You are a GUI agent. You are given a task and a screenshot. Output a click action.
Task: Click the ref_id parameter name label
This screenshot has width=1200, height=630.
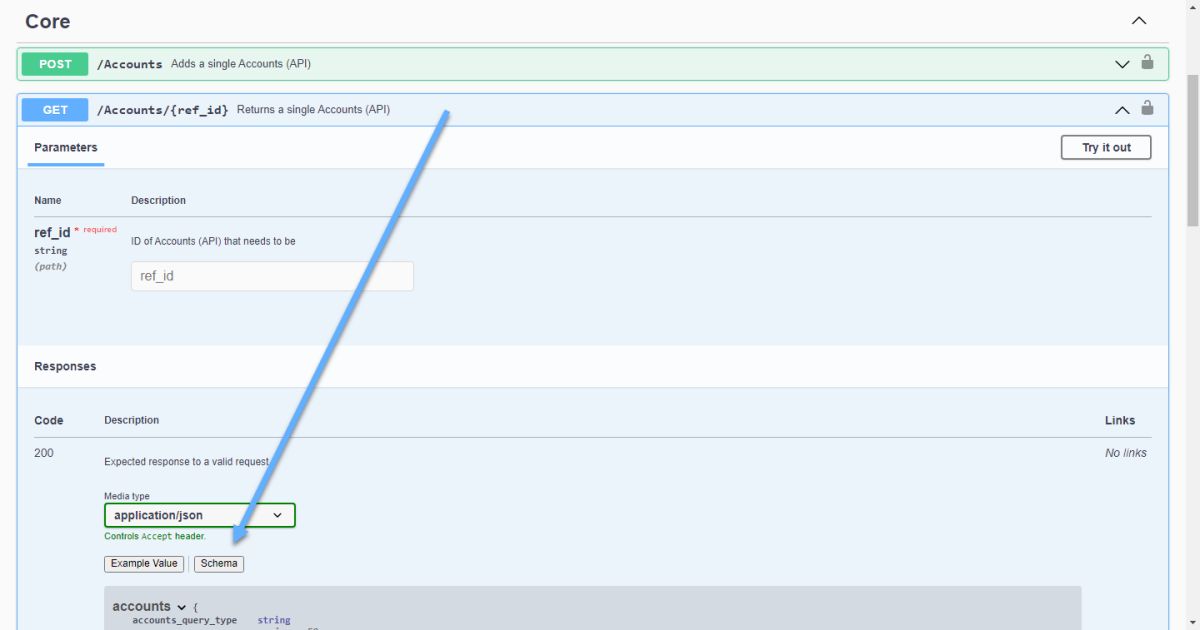(x=52, y=232)
